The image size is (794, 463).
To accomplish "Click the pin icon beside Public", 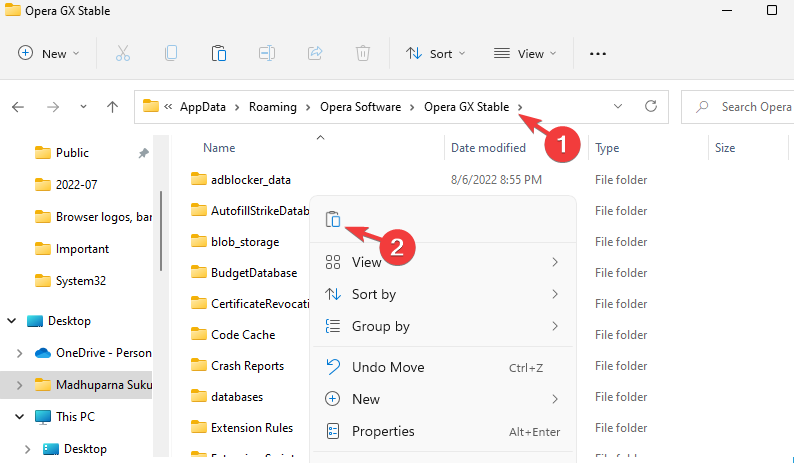I will (x=144, y=153).
